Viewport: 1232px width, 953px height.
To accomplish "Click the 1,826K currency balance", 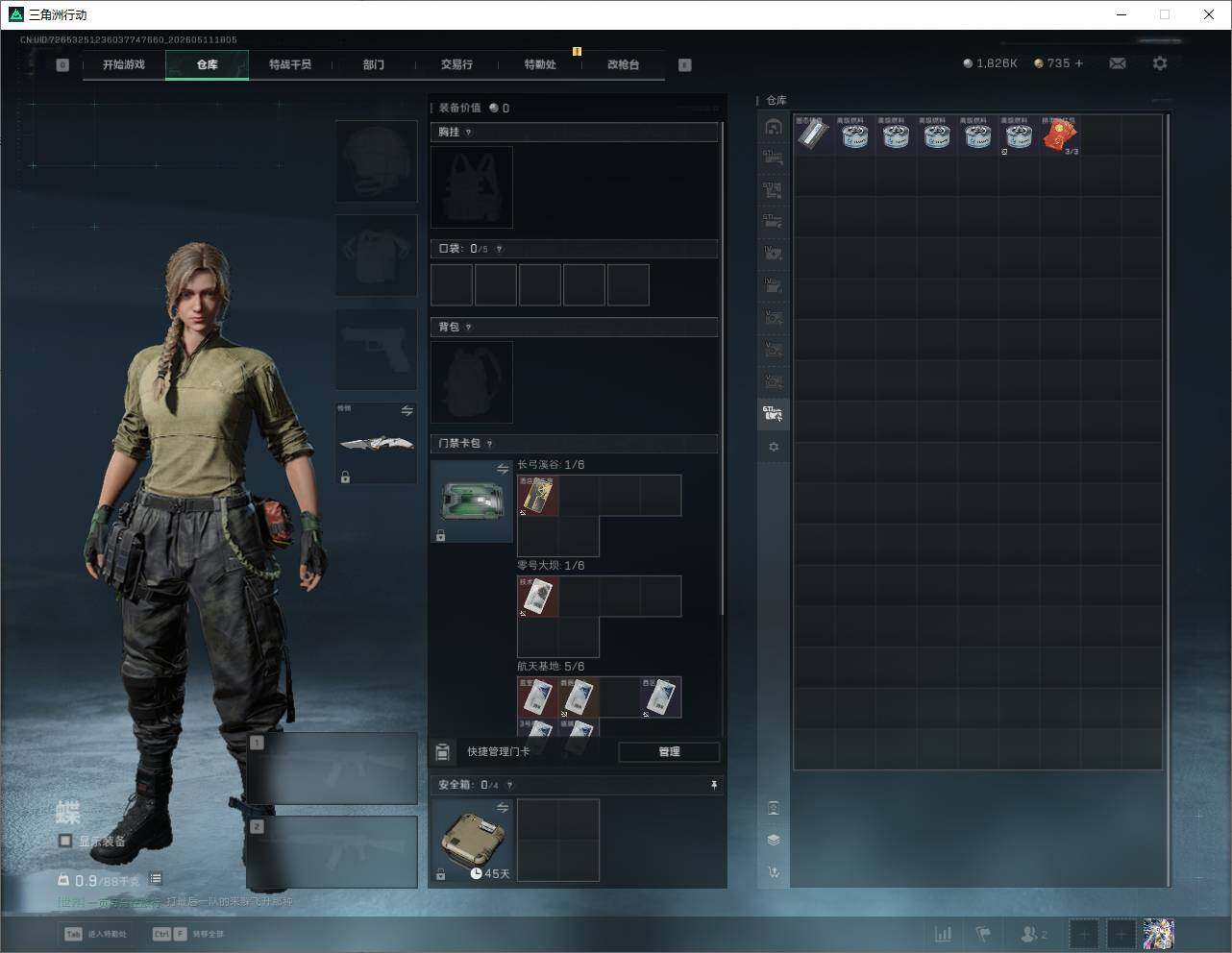I will [x=990, y=63].
